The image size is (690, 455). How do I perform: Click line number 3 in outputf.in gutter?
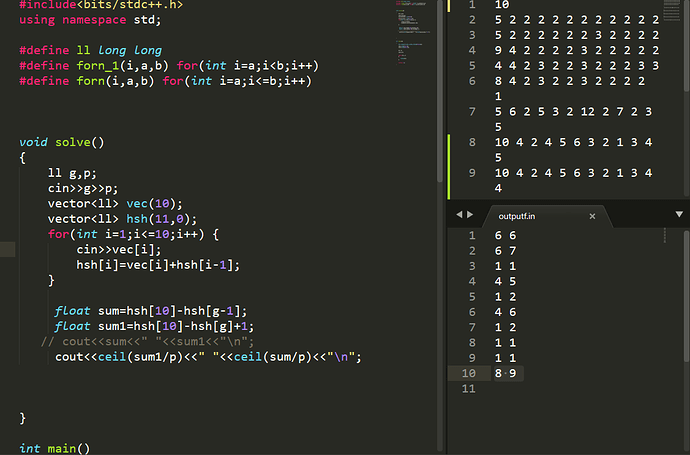pos(472,266)
